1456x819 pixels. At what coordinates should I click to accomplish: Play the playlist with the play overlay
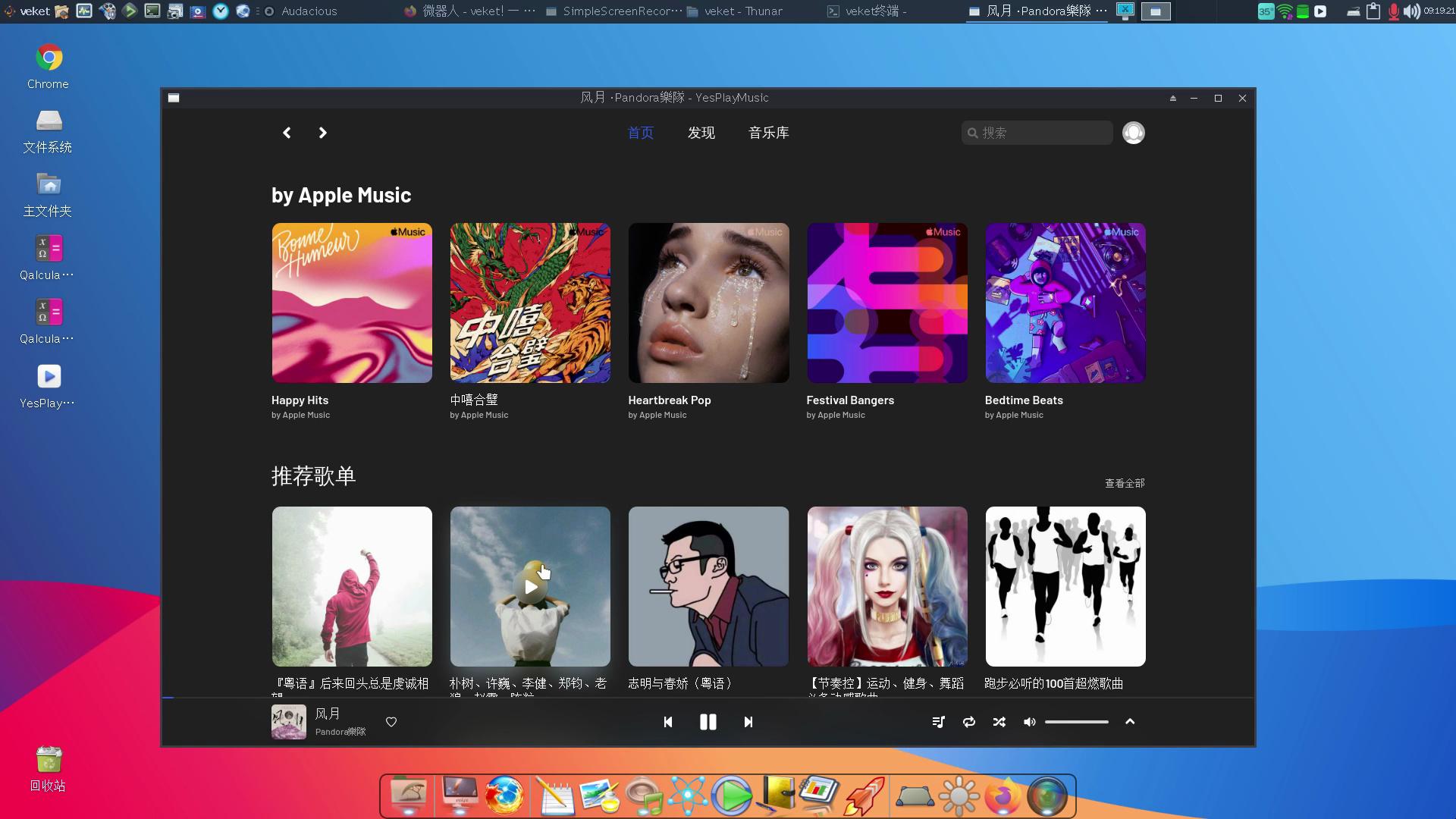point(531,587)
